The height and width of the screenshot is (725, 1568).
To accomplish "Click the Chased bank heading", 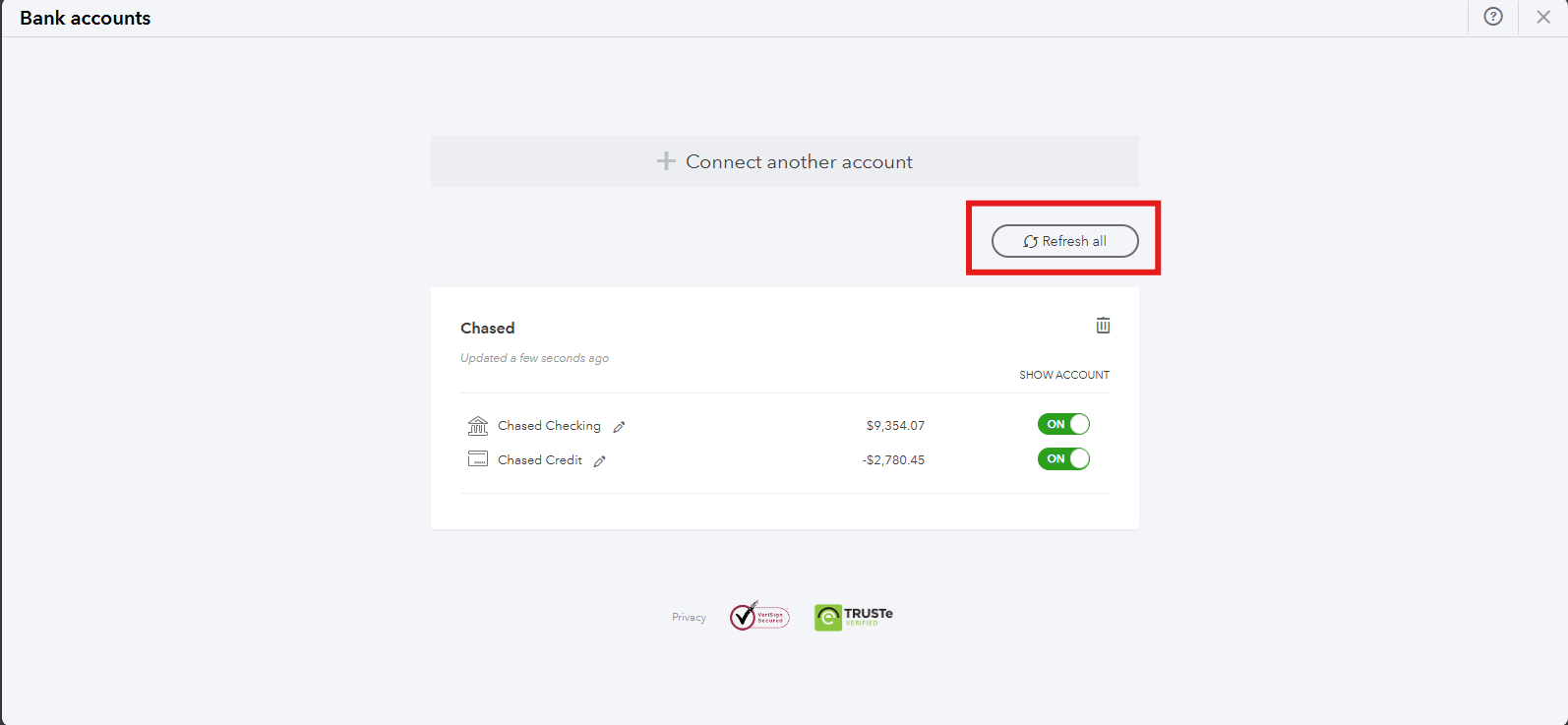I will 488,329.
